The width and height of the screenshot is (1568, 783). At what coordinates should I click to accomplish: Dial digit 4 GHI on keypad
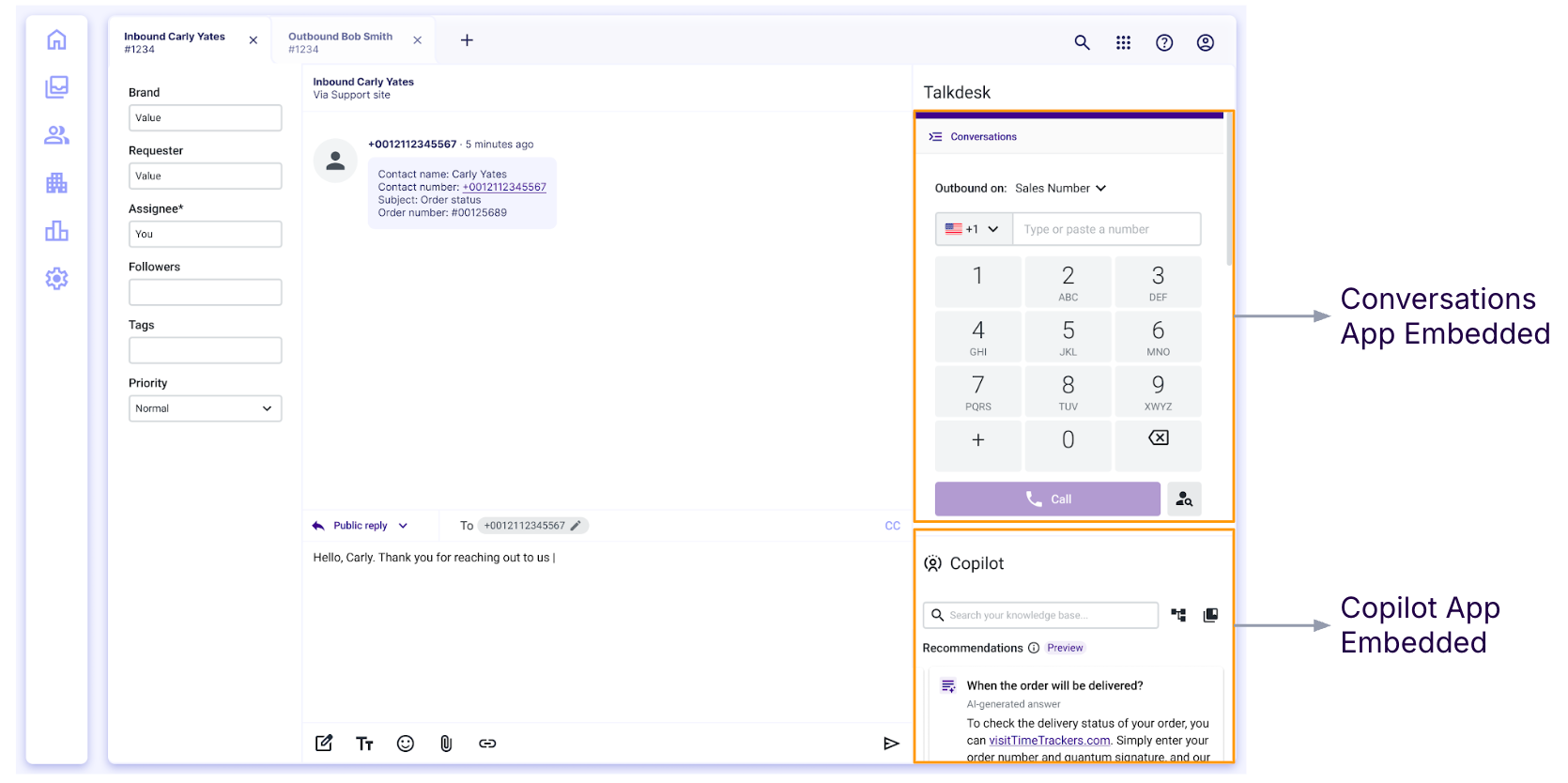977,337
